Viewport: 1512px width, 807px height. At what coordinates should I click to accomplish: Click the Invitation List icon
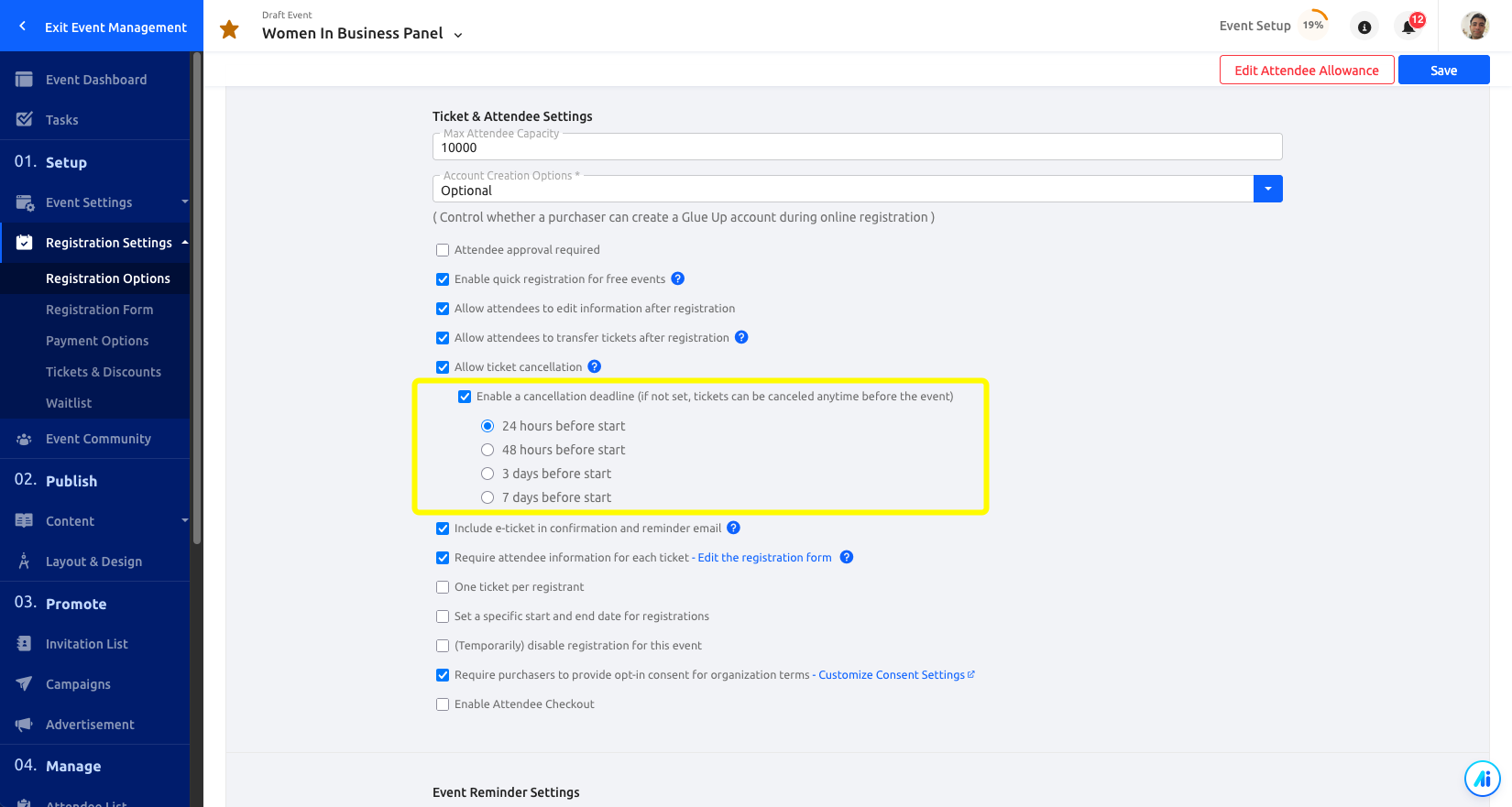[25, 644]
